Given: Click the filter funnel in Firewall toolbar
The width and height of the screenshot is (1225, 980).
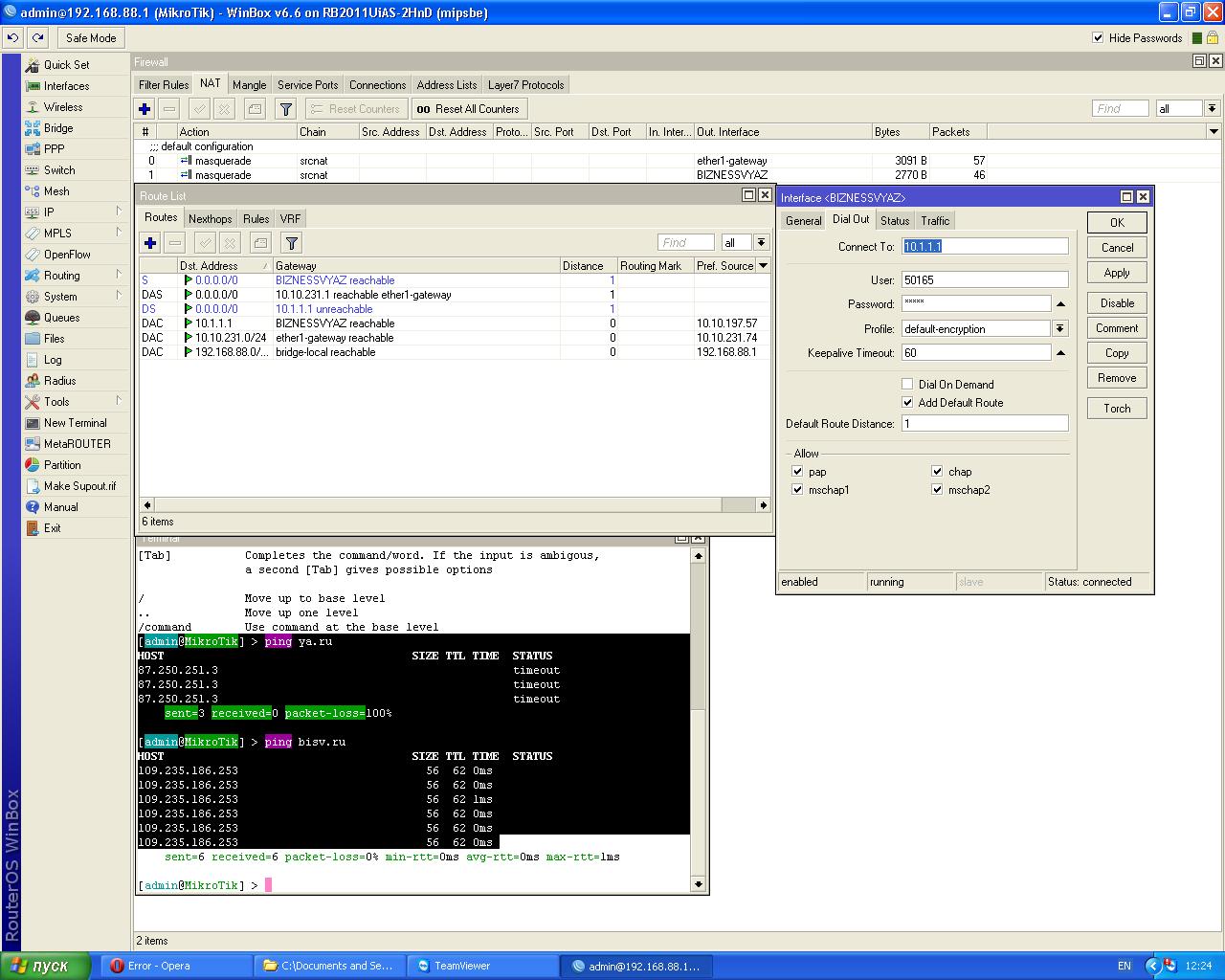Looking at the screenshot, I should pos(285,109).
